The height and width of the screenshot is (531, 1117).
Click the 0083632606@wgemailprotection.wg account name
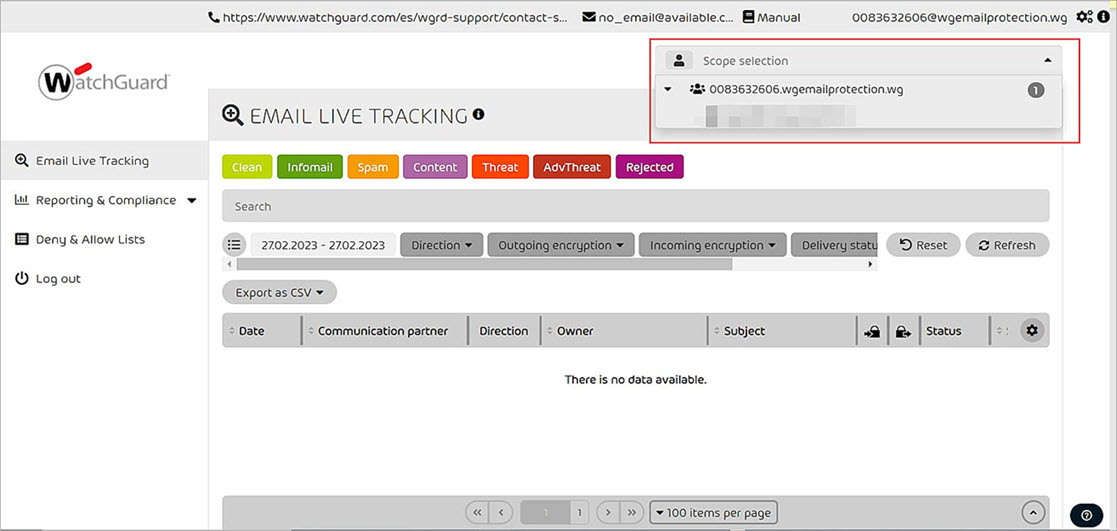tap(960, 17)
